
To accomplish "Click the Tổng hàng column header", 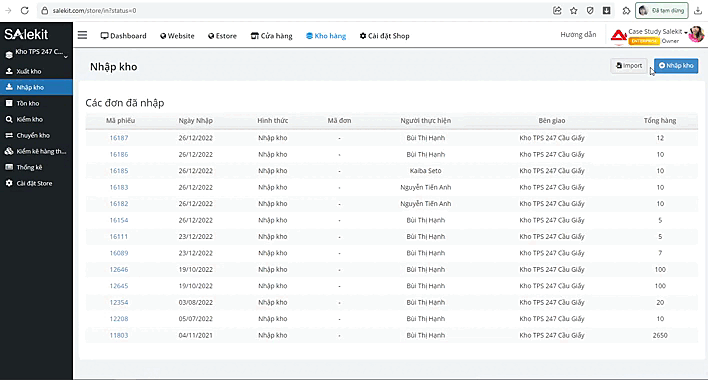I will [x=660, y=120].
